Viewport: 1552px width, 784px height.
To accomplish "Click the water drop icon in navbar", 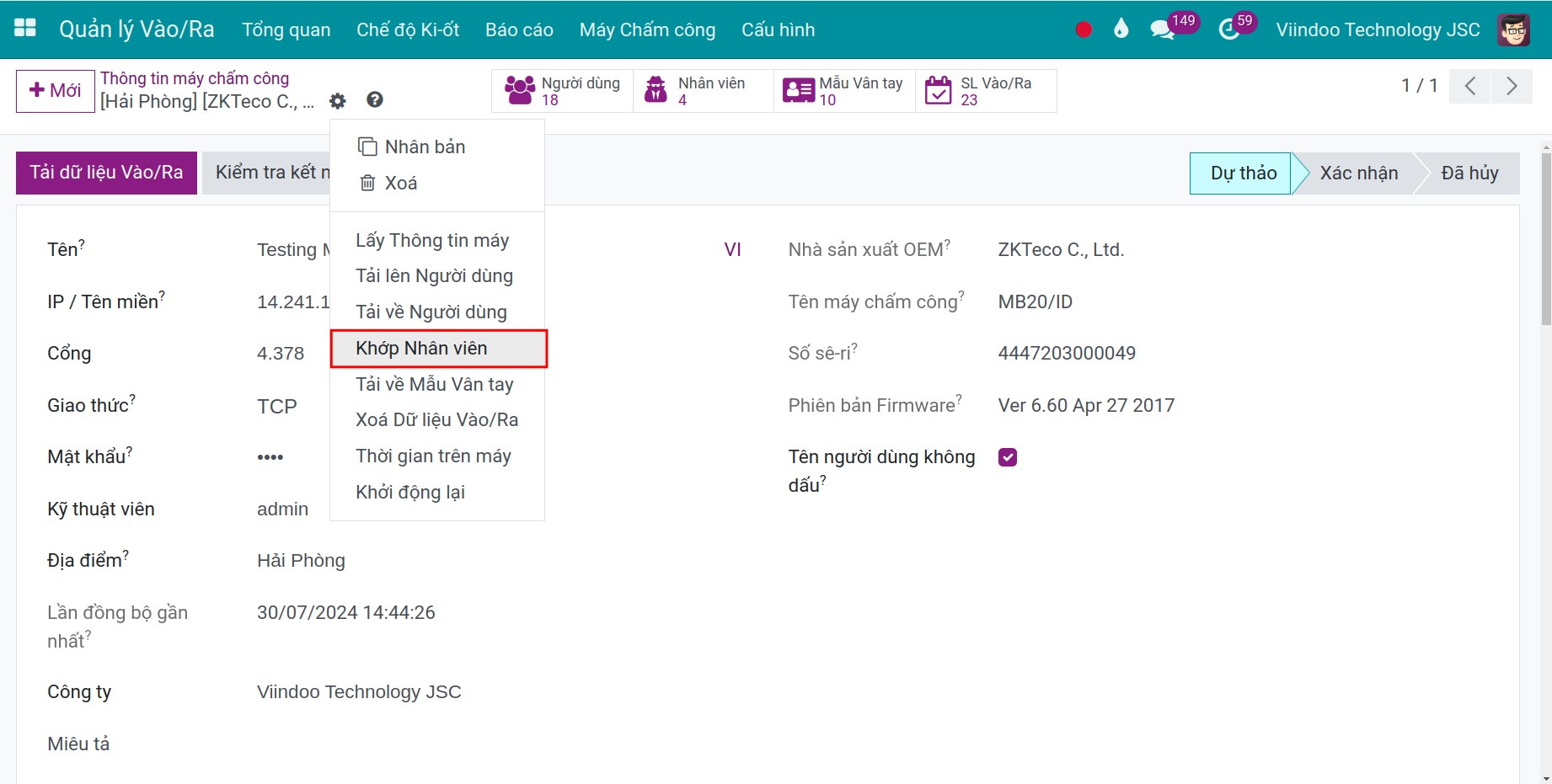I will tap(1121, 29).
